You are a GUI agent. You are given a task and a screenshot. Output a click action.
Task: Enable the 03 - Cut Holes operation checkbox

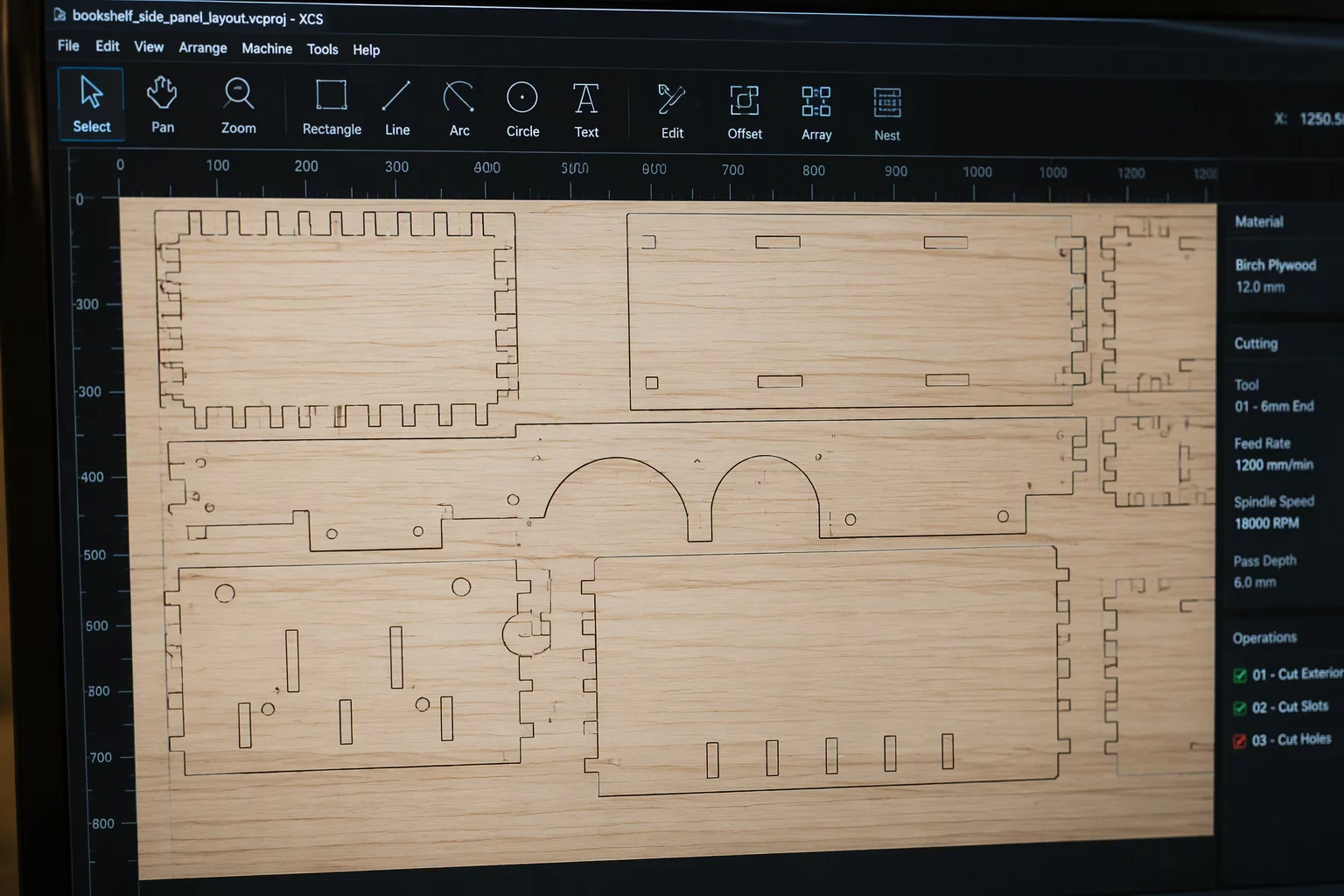point(1240,741)
